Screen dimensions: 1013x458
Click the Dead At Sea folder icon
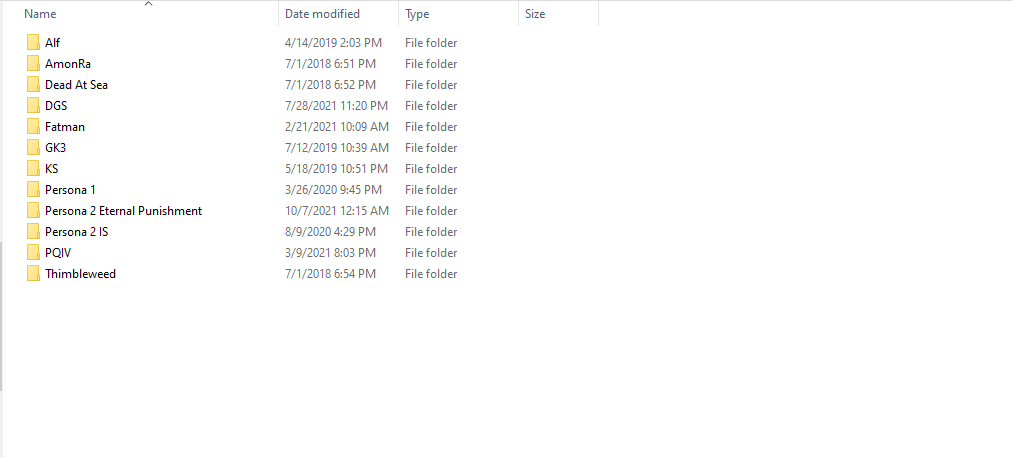pyautogui.click(x=34, y=85)
